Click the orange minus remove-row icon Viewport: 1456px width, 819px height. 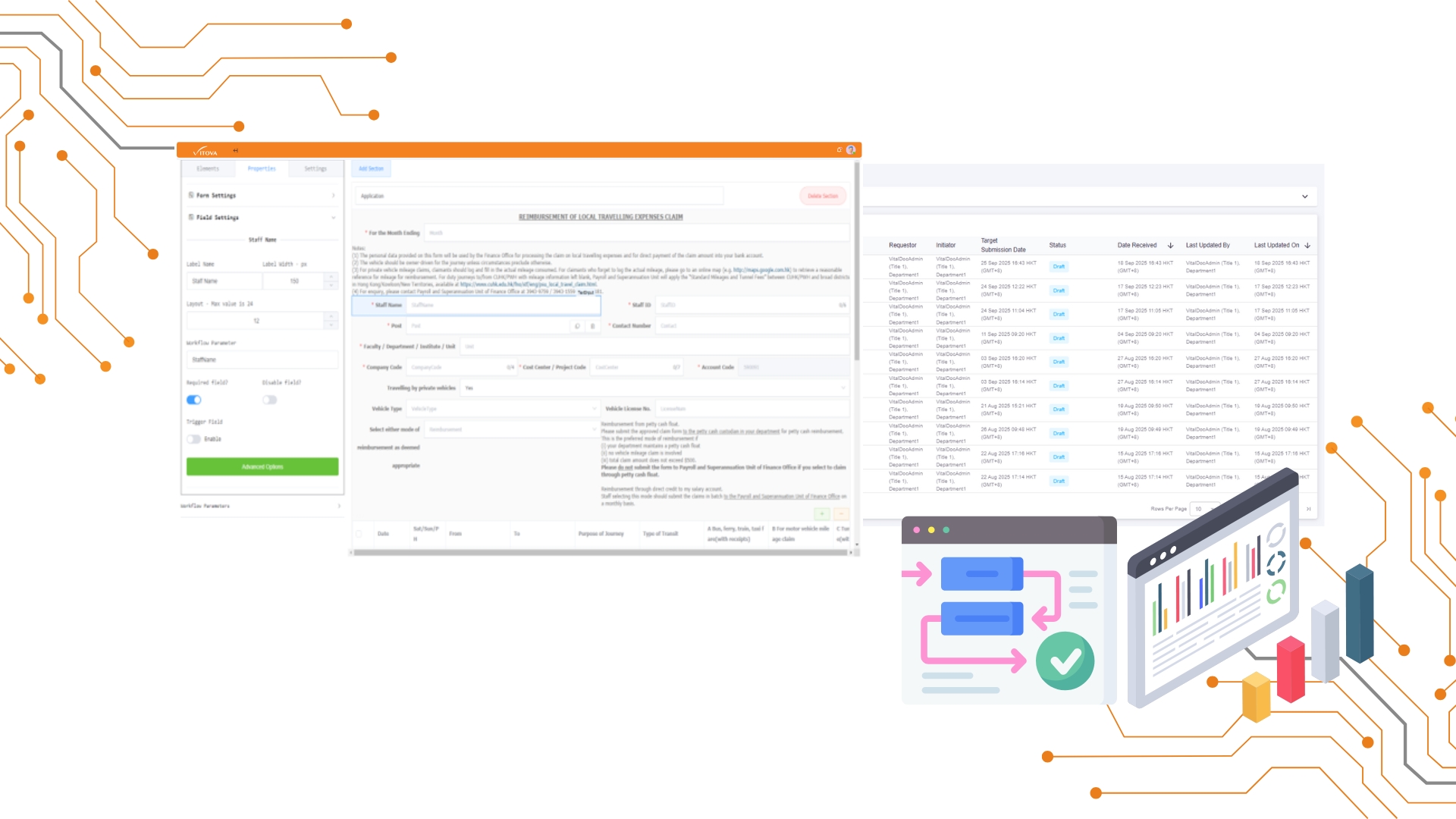tap(841, 513)
